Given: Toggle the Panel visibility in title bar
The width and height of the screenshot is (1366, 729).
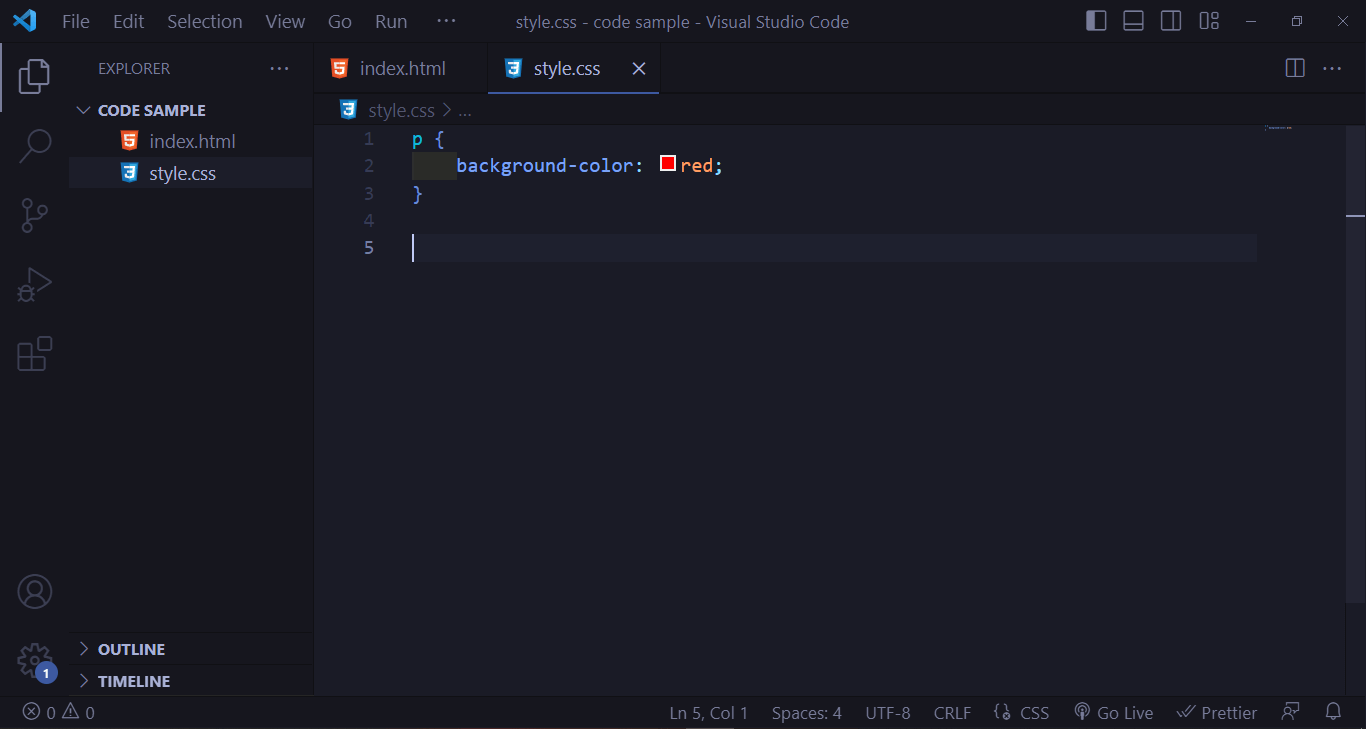Looking at the screenshot, I should [x=1133, y=20].
